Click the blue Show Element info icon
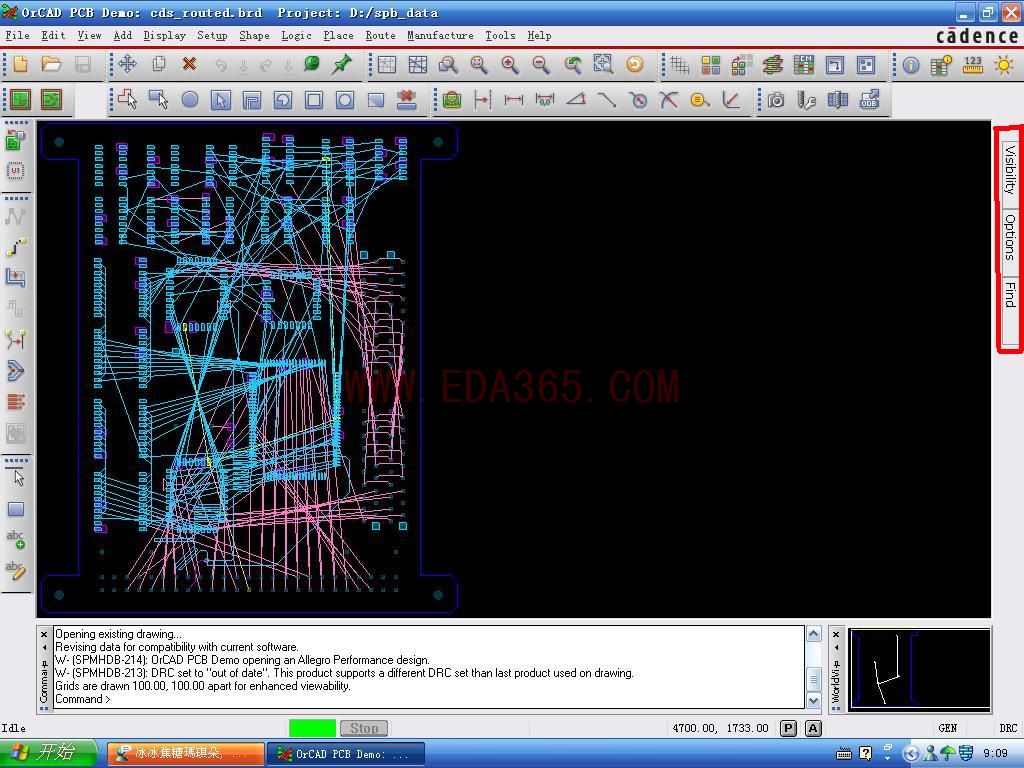Viewport: 1024px width, 768px height. pyautogui.click(x=911, y=65)
